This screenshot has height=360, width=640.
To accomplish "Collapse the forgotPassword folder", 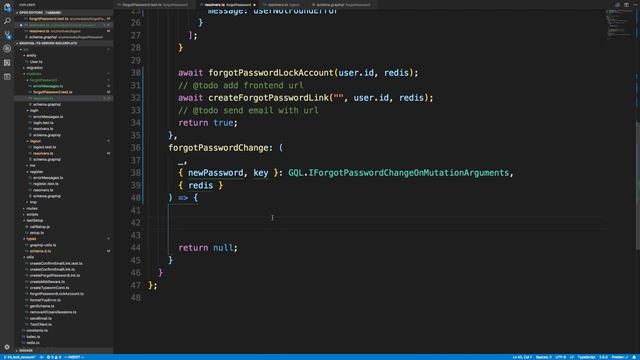I will (44, 80).
